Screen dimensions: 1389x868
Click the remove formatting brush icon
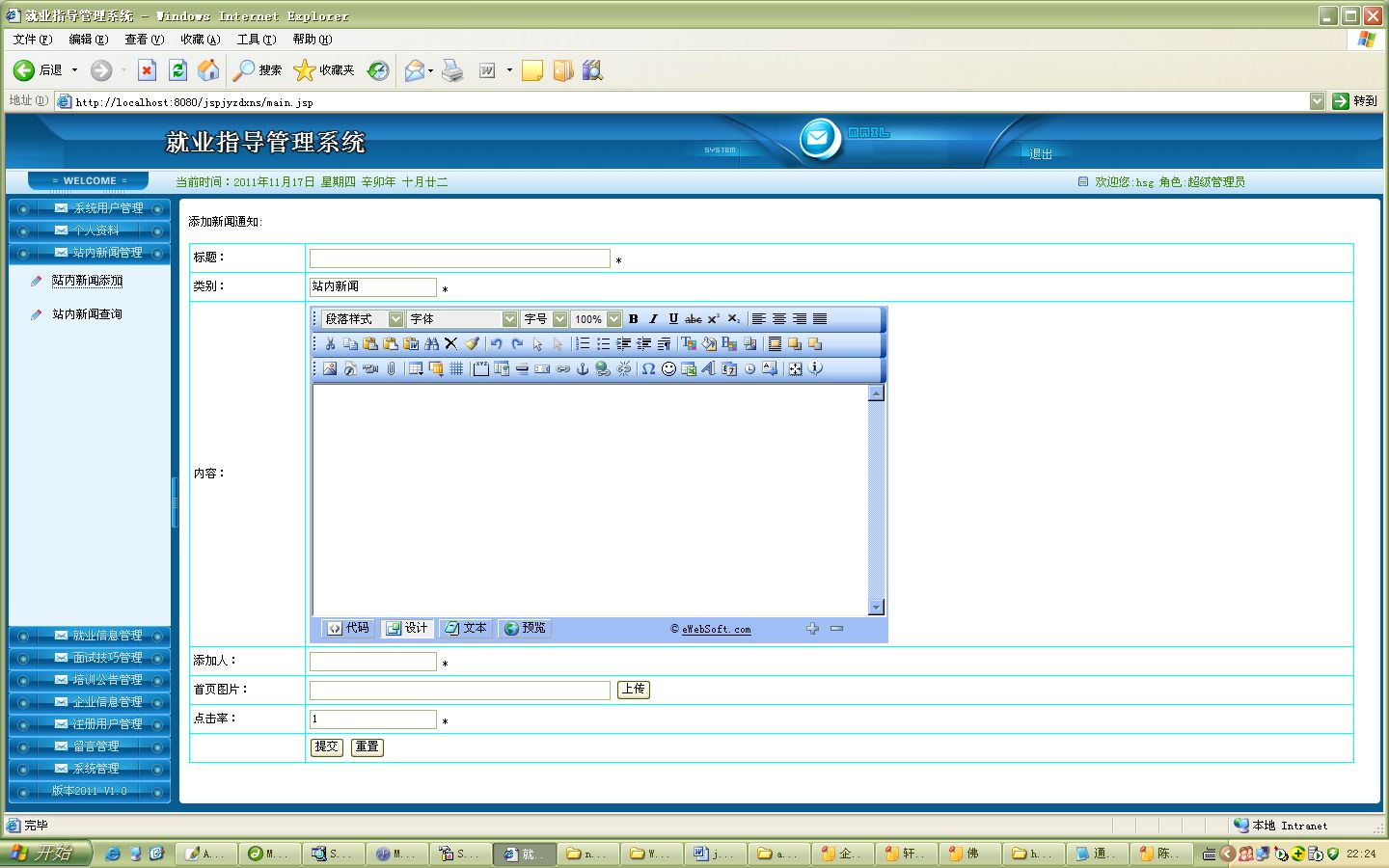point(472,344)
